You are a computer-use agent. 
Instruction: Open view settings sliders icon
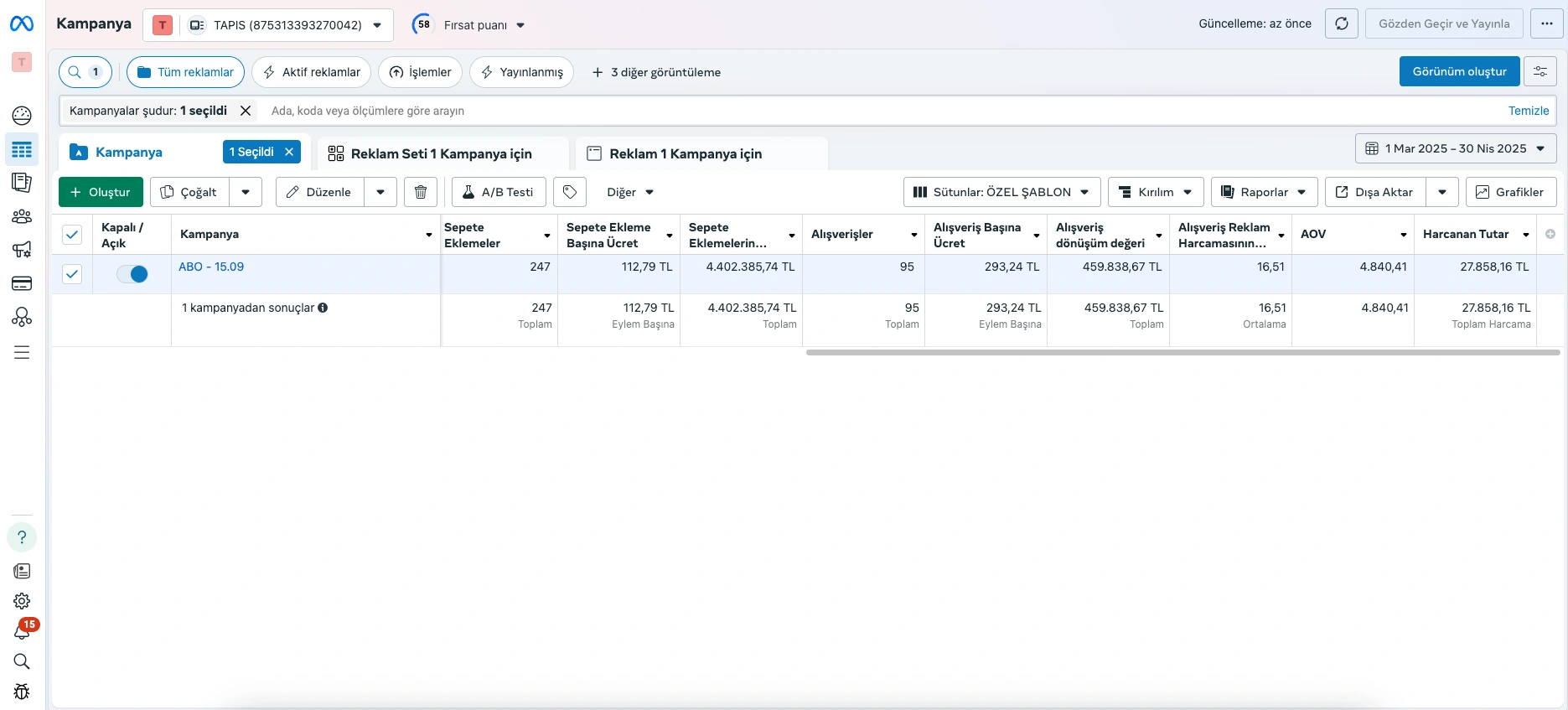[1540, 71]
